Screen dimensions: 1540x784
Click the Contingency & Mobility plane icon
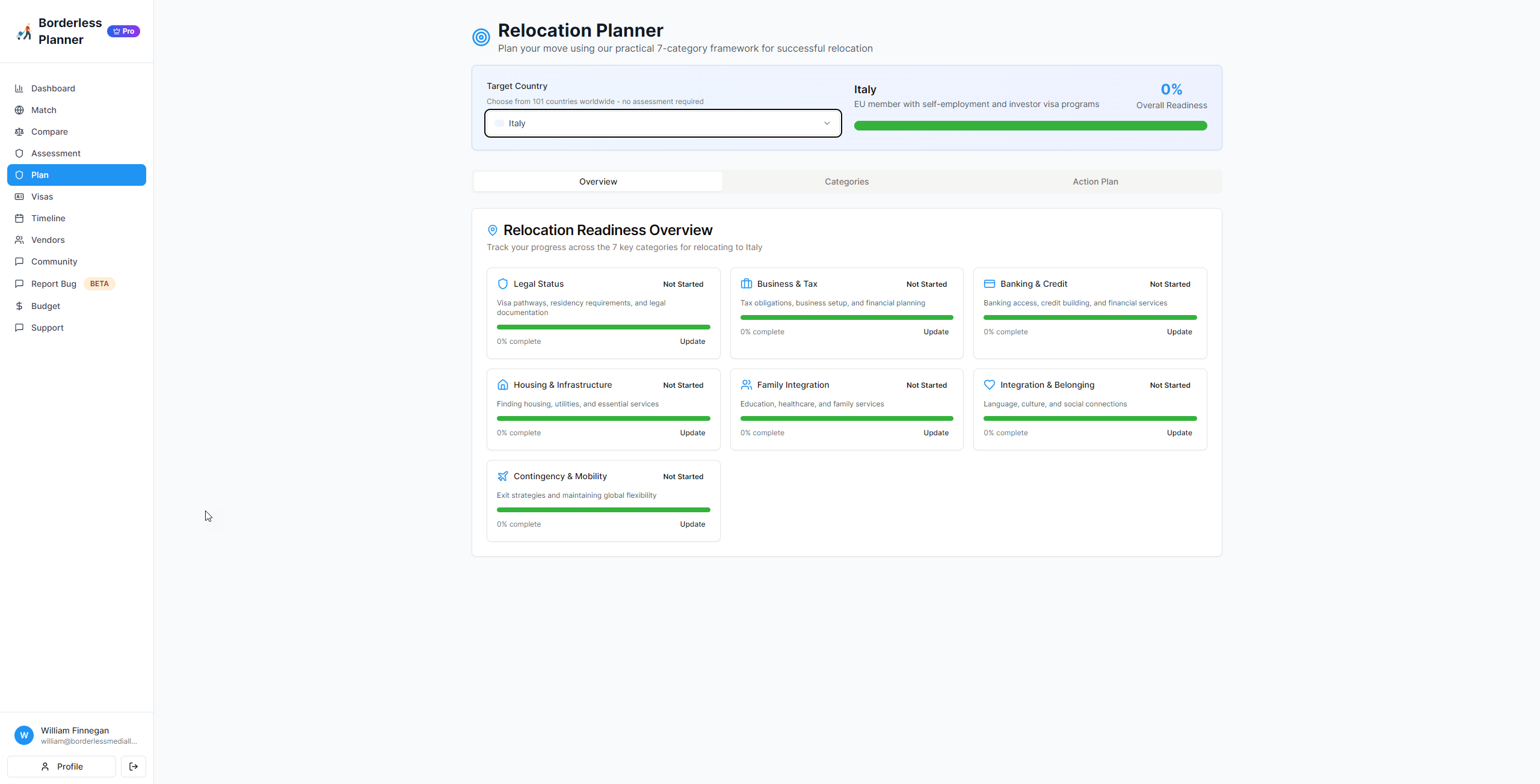(503, 476)
